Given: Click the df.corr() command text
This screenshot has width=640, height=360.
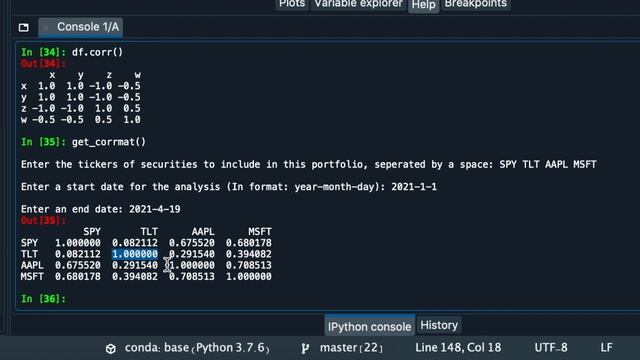Looking at the screenshot, I should [97, 52].
